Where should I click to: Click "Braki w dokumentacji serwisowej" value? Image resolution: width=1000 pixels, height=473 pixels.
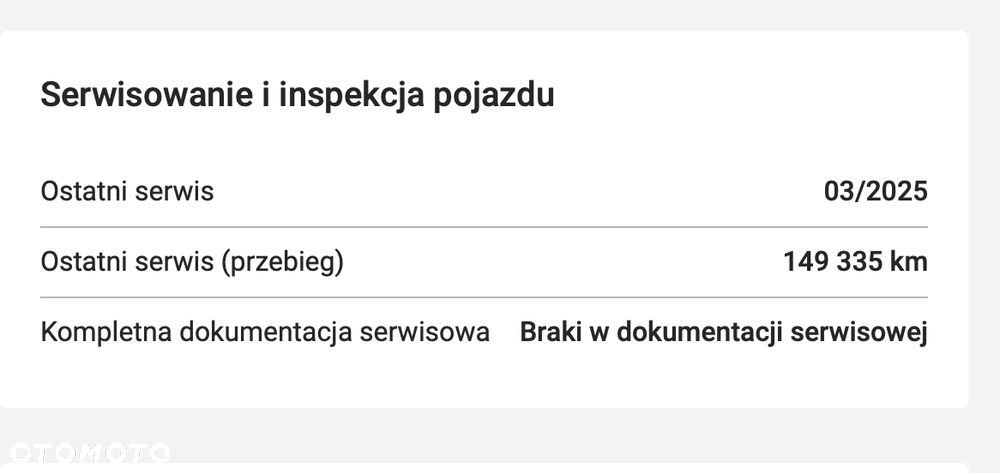723,332
